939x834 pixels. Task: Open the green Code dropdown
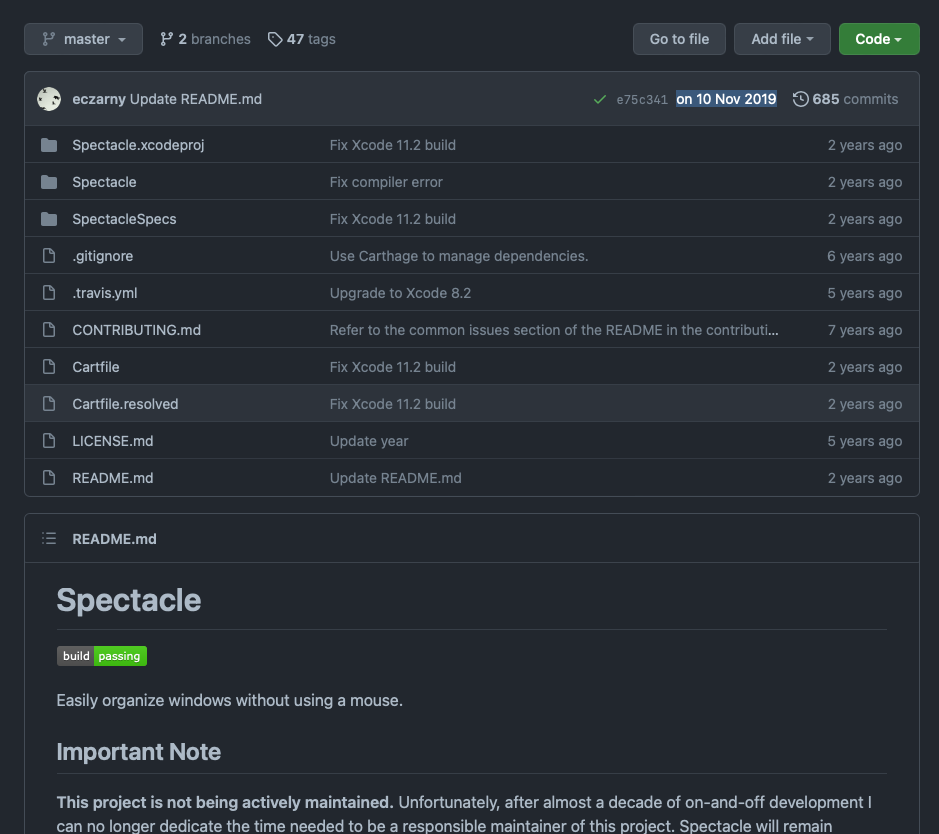pyautogui.click(x=879, y=39)
